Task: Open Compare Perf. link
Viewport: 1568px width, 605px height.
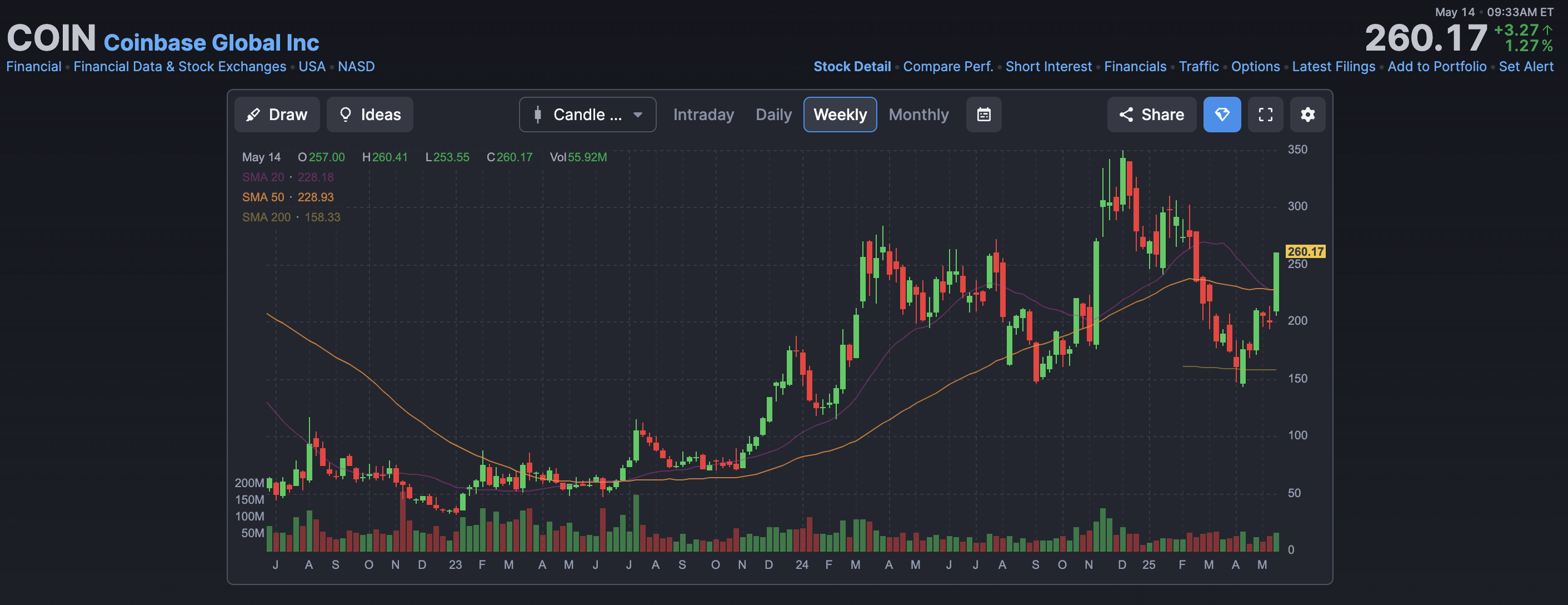Action: 948,66
